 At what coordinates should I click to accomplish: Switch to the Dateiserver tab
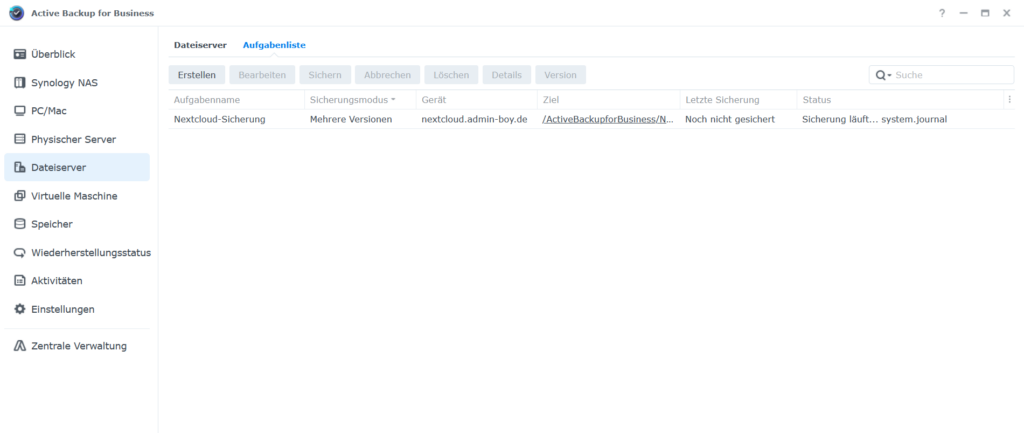click(x=200, y=45)
